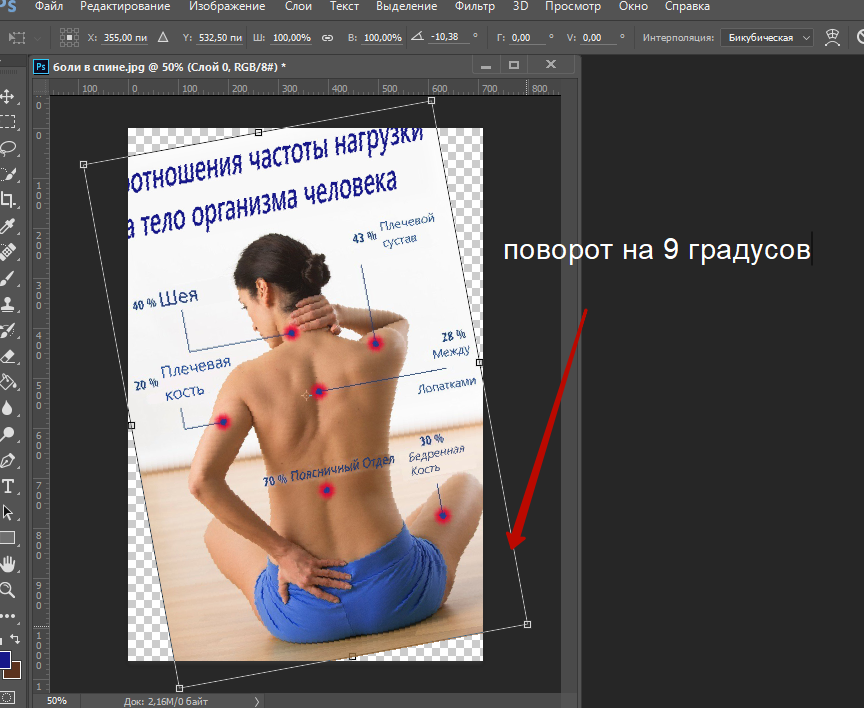Select the Horizontal Type tool
864x708 pixels.
pos(8,486)
